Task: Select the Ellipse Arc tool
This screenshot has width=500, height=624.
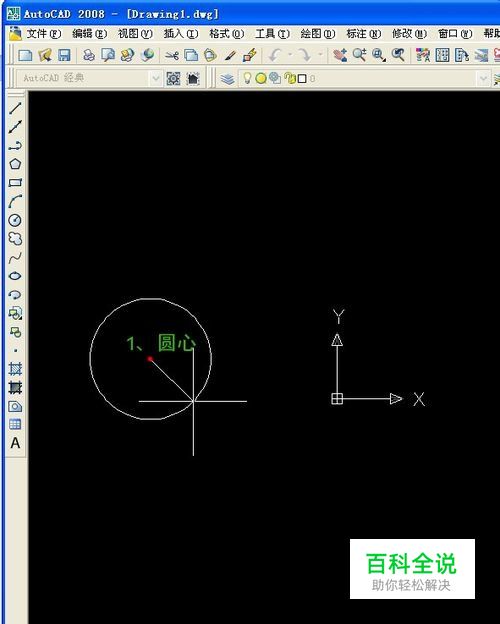Action: (x=15, y=294)
